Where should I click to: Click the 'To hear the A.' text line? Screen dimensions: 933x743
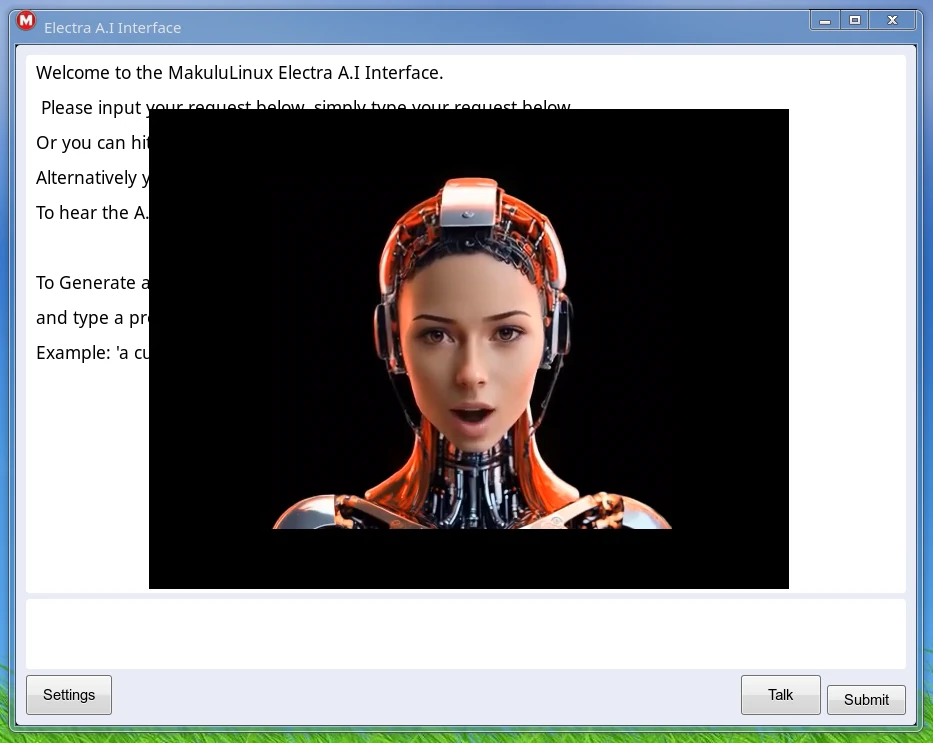click(x=91, y=213)
